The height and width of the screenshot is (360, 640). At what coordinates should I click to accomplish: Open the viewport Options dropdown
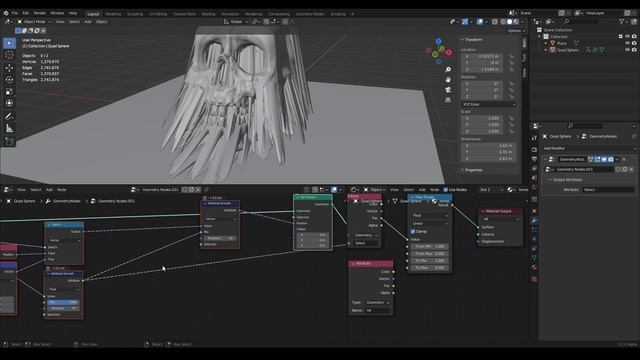tap(516, 31)
